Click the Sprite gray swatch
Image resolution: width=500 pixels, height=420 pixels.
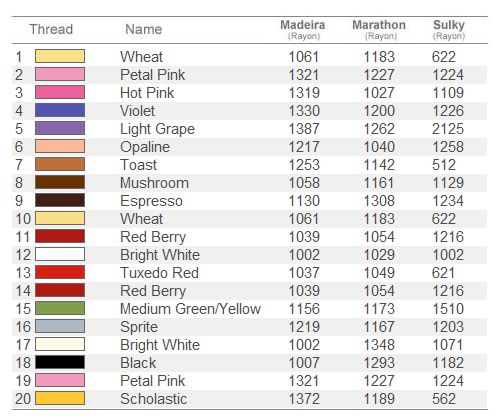point(60,326)
